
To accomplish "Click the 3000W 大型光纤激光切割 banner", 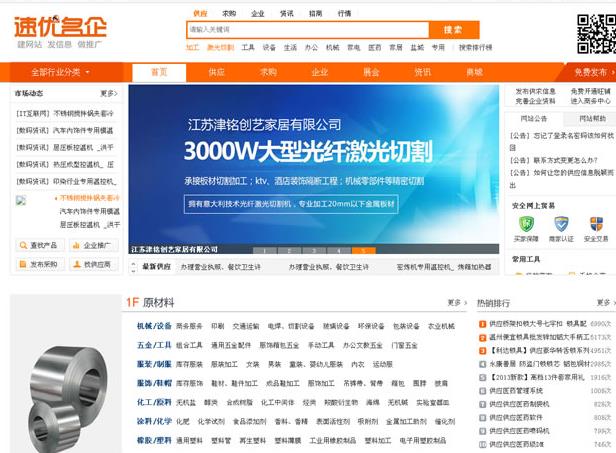I will click(314, 169).
